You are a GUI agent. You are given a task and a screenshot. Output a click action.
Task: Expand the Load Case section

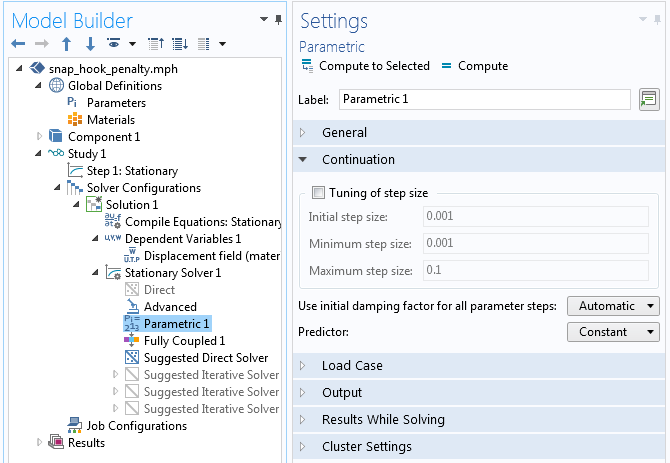351,366
